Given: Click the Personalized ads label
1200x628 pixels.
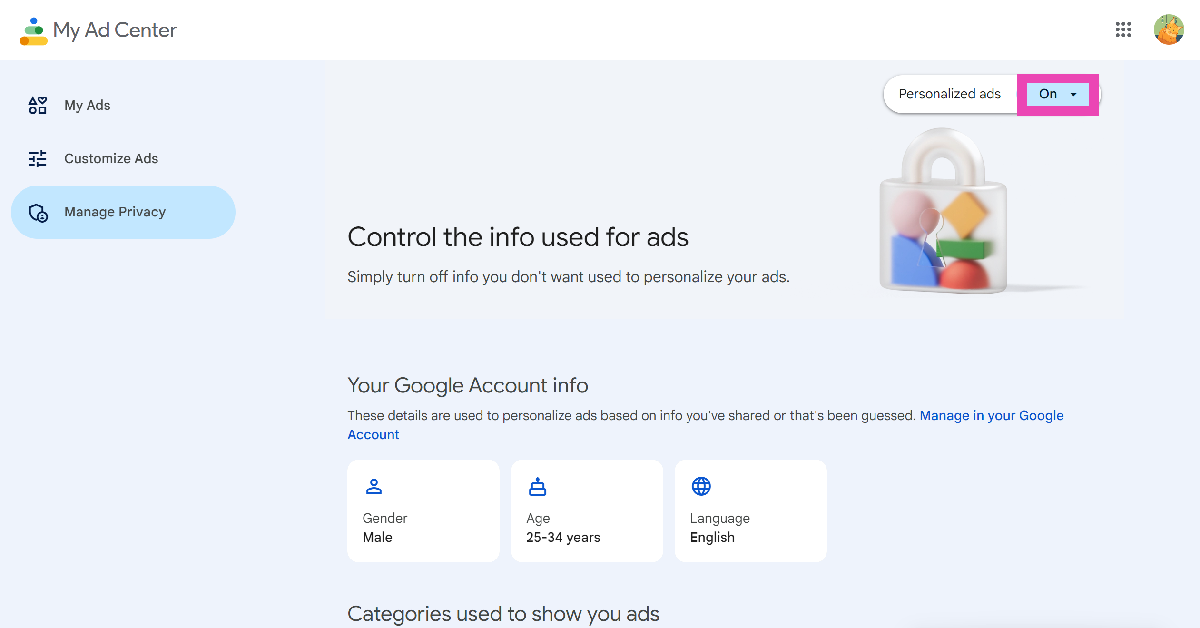Looking at the screenshot, I should tap(949, 94).
